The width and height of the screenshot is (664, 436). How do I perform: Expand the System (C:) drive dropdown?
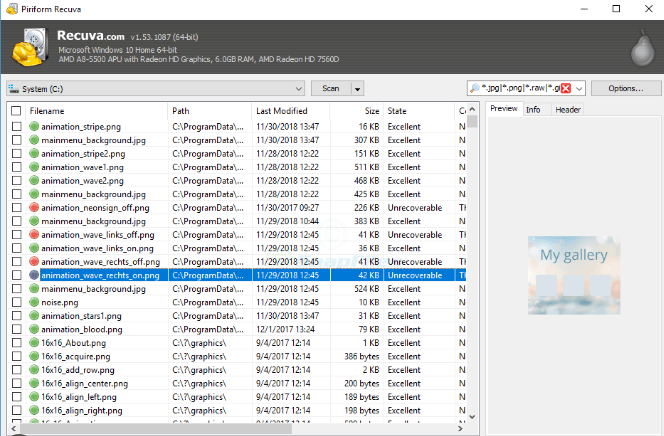coord(298,88)
